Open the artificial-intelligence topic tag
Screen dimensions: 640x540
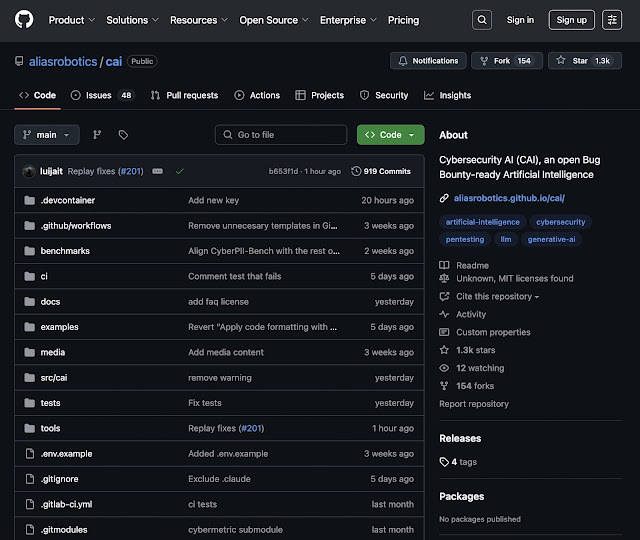click(x=482, y=222)
